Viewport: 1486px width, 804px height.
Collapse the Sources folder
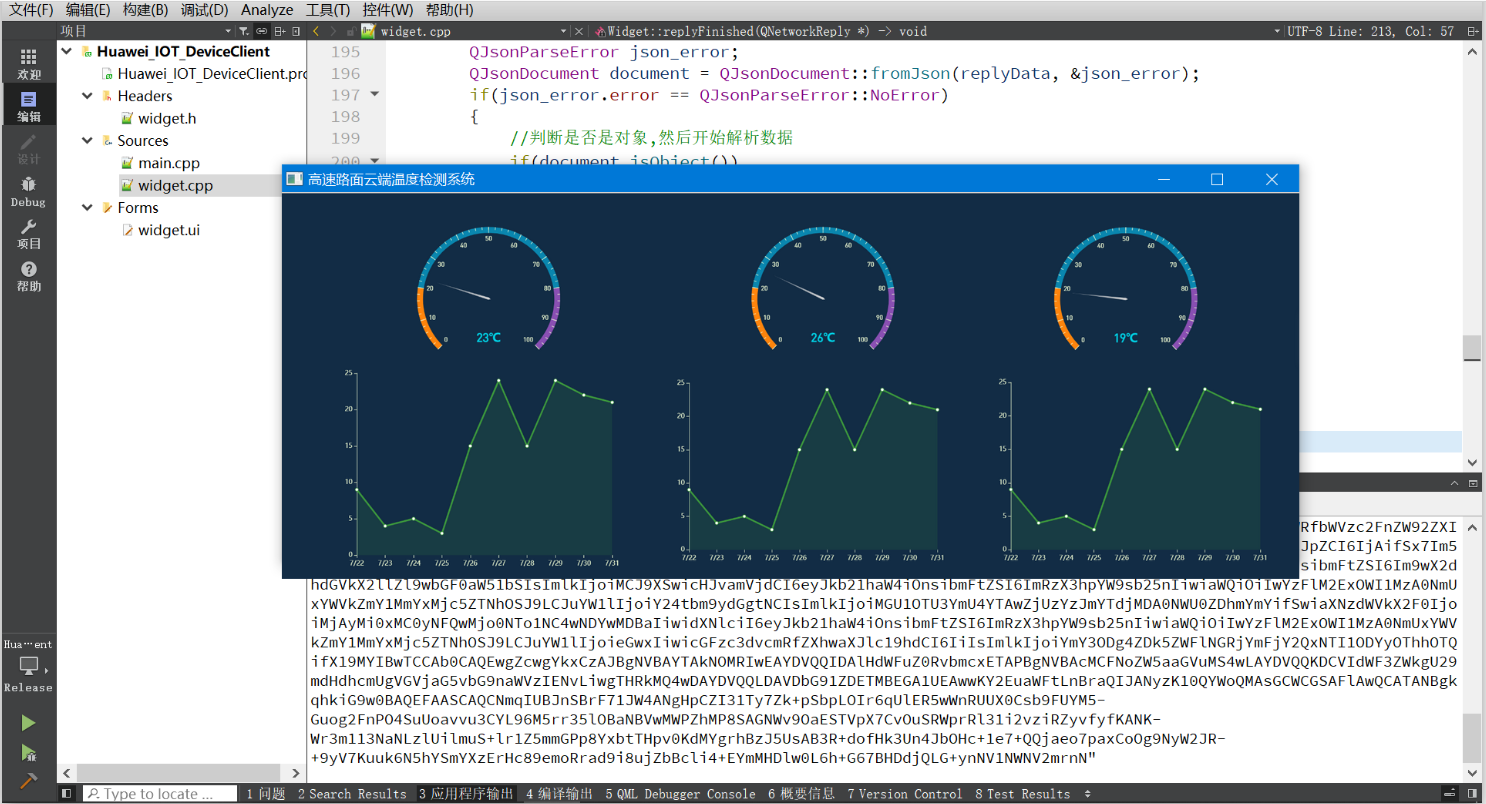click(88, 141)
